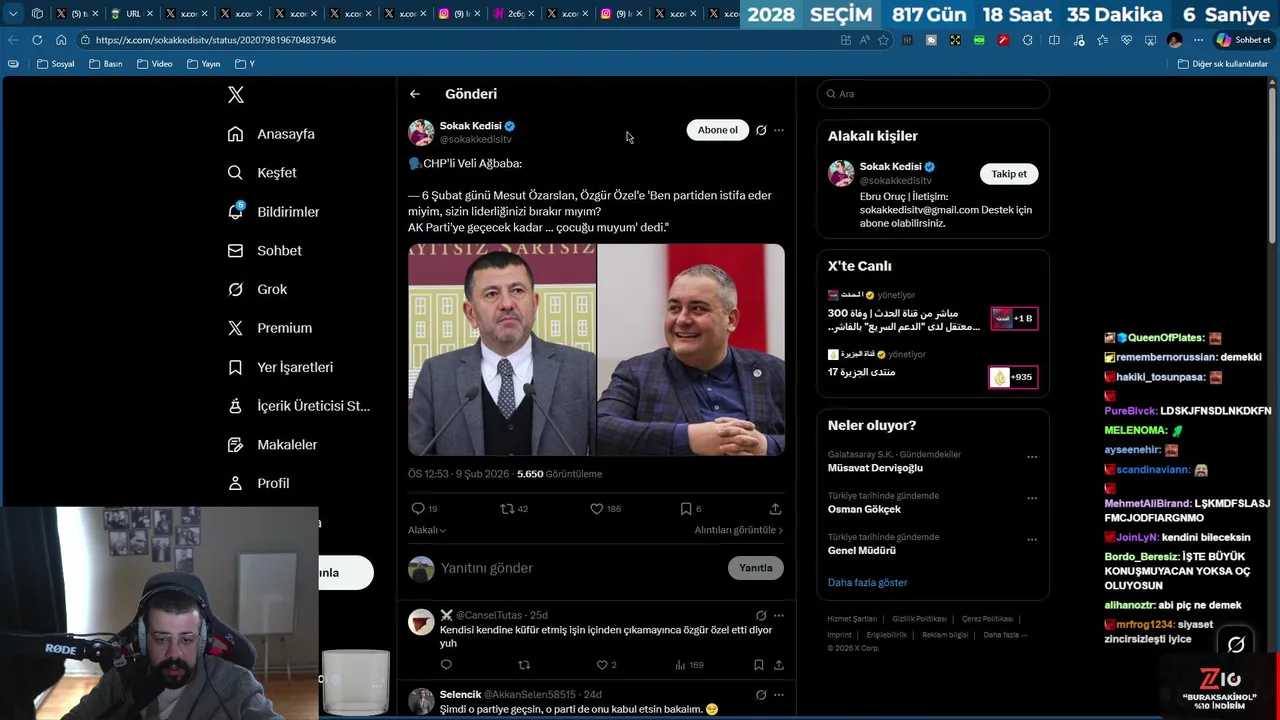This screenshot has height=720, width=1280.
Task: Click Sohbet et Copilot button
Action: (x=1243, y=40)
